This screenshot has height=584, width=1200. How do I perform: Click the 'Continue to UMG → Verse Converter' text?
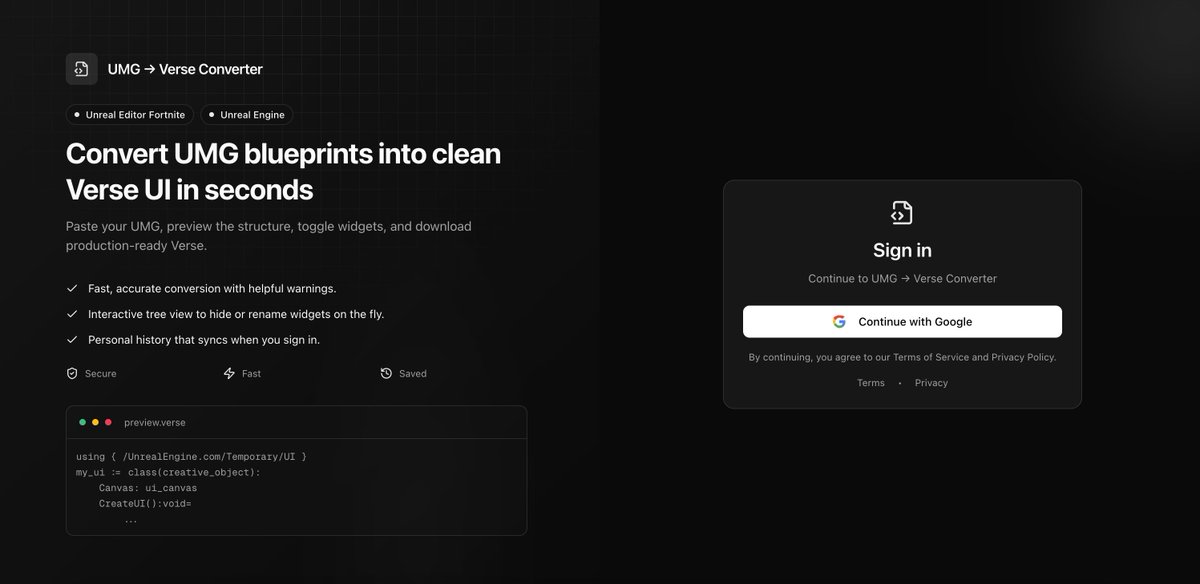click(x=902, y=279)
